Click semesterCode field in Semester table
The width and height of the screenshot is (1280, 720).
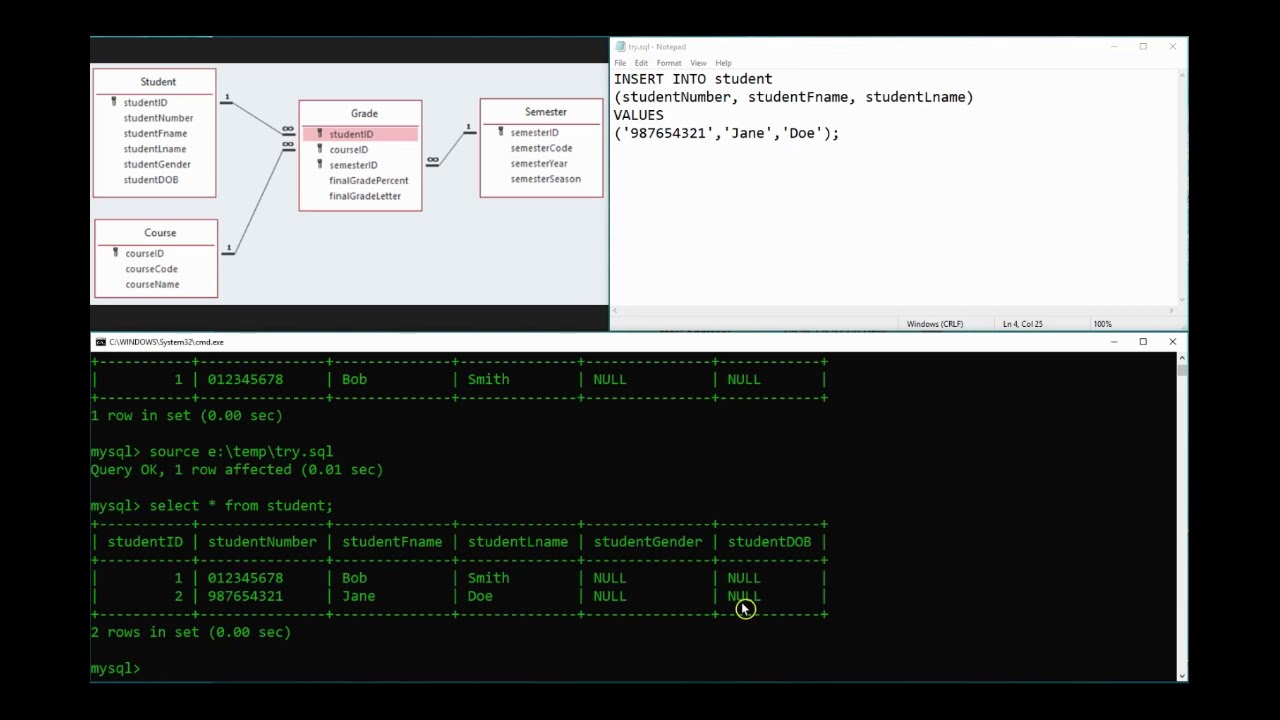tap(541, 148)
